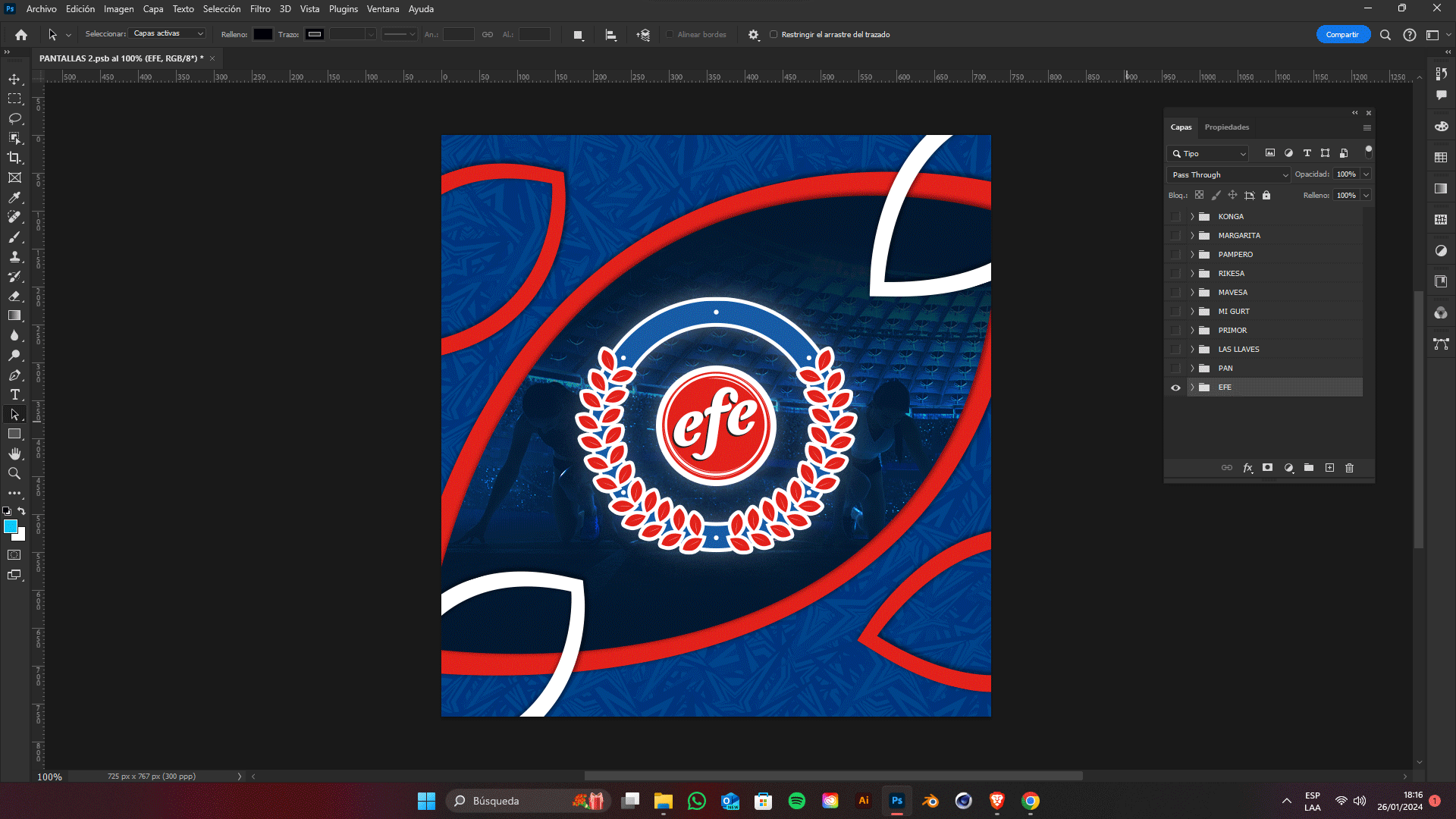Select the Lasso tool
This screenshot has width=1456, height=819.
pyautogui.click(x=14, y=118)
